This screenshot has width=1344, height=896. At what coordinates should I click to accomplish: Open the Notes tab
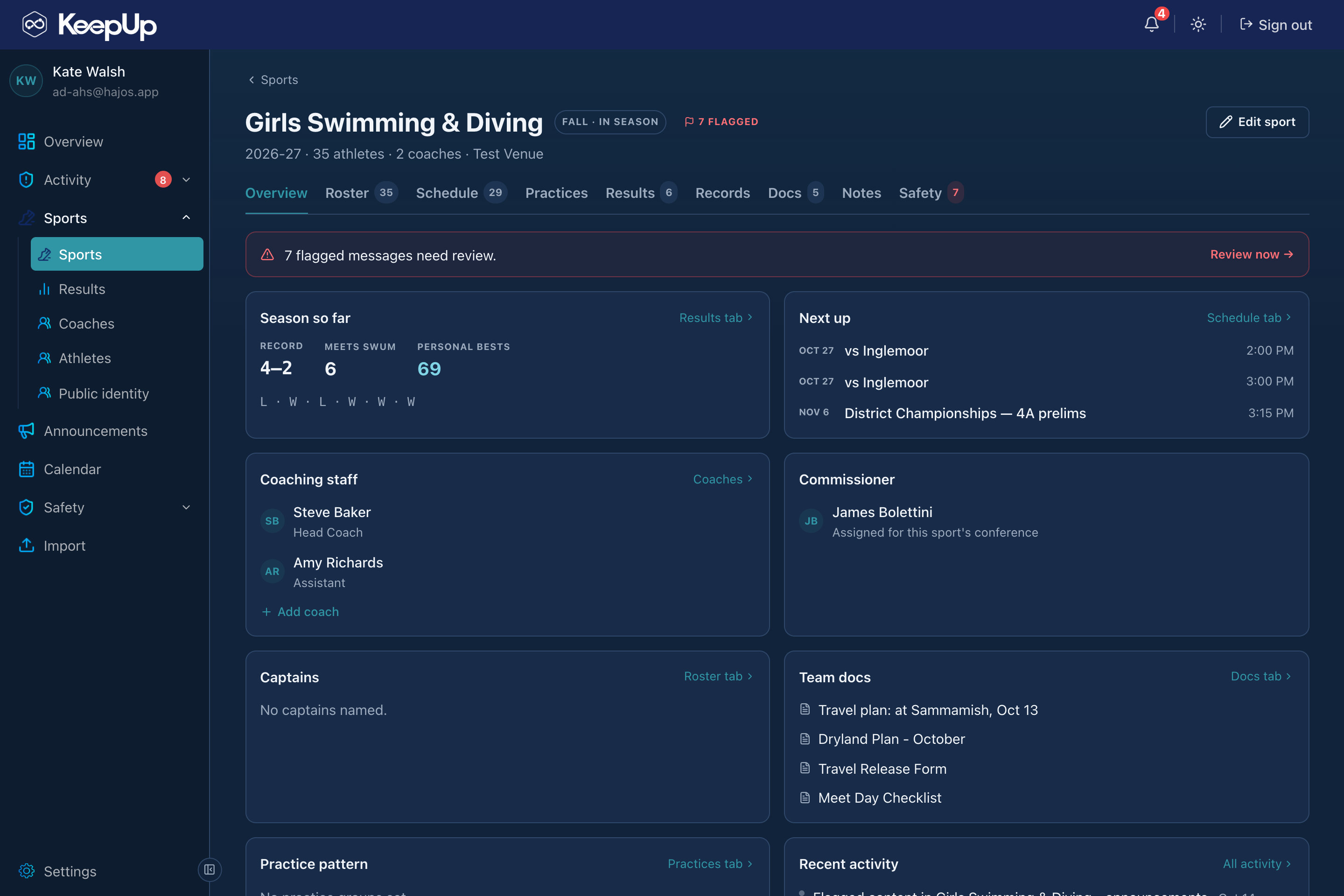(861, 193)
